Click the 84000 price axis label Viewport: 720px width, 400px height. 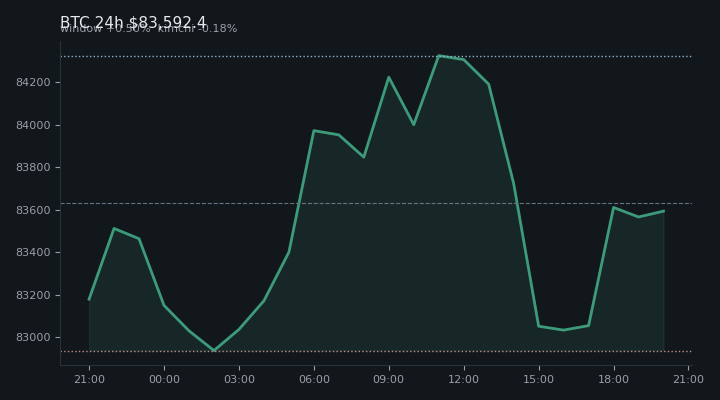click(x=33, y=125)
